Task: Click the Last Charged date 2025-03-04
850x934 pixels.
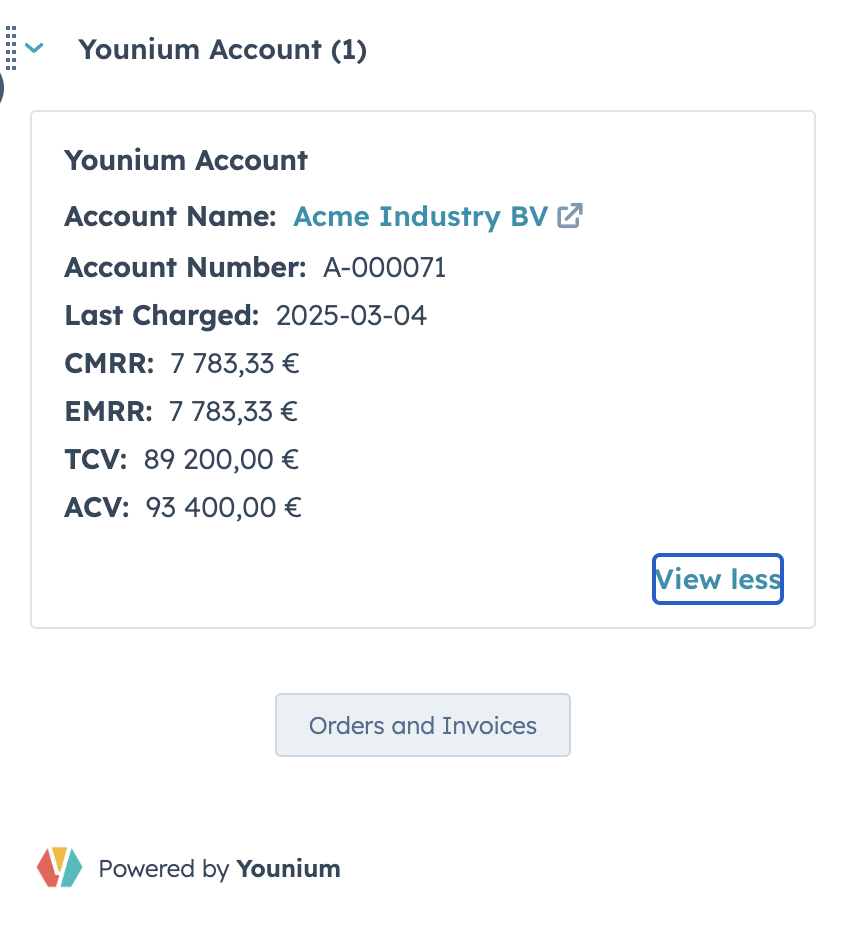Action: click(351, 316)
